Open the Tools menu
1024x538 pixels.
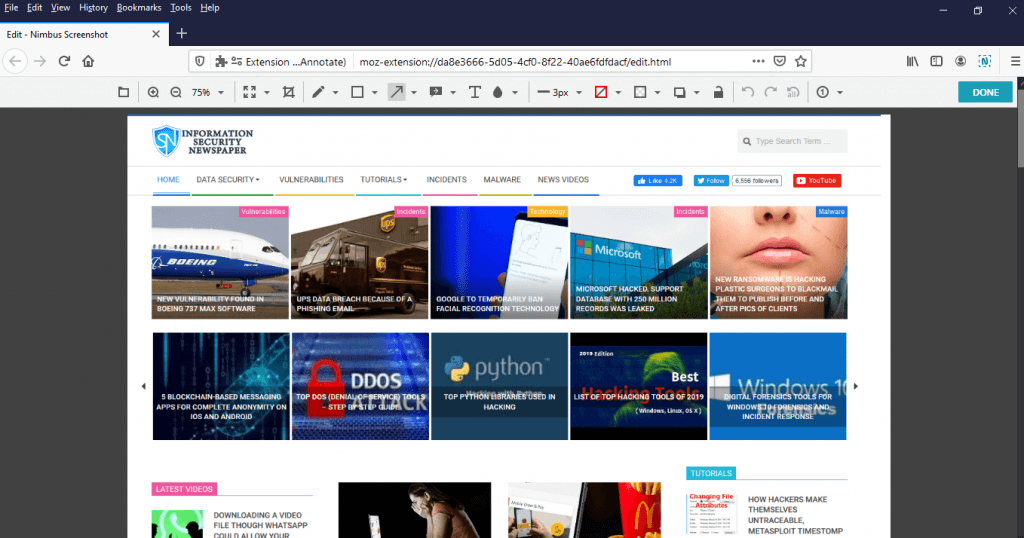point(181,8)
